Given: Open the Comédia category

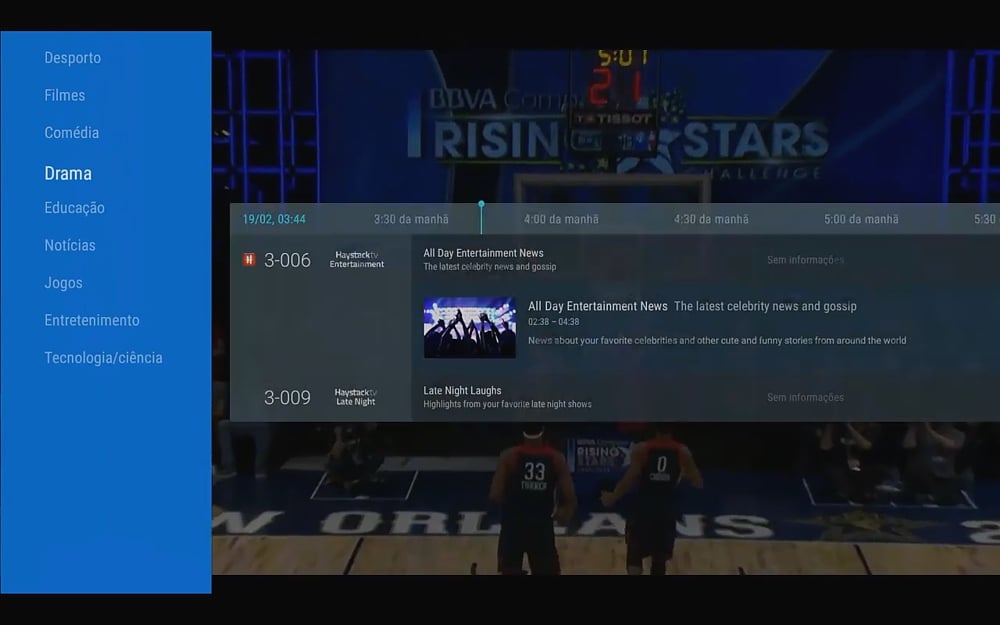Looking at the screenshot, I should coord(71,133).
